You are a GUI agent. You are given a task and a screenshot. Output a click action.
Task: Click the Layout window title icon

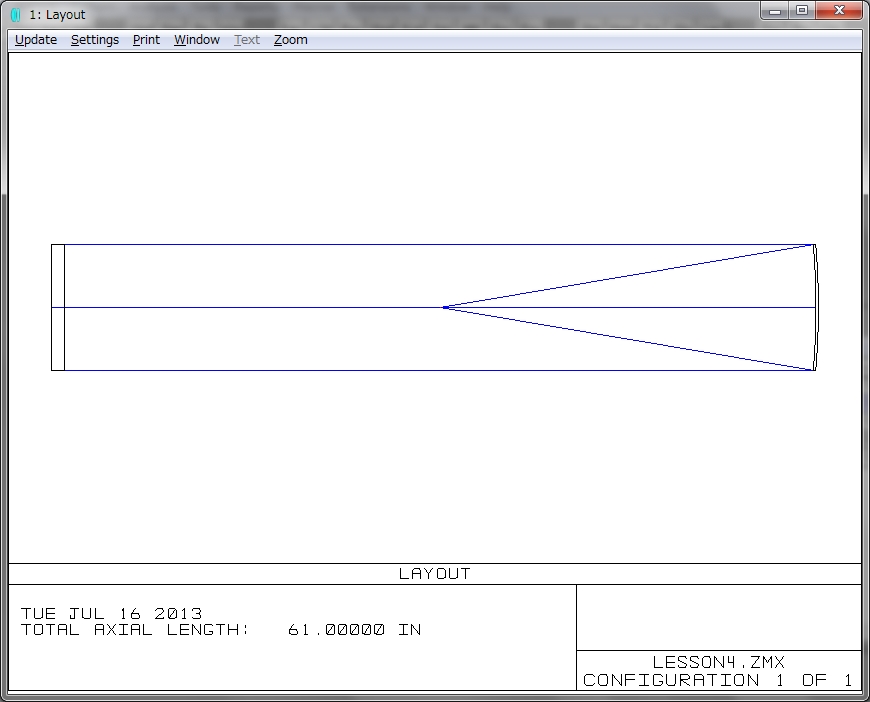click(x=16, y=15)
